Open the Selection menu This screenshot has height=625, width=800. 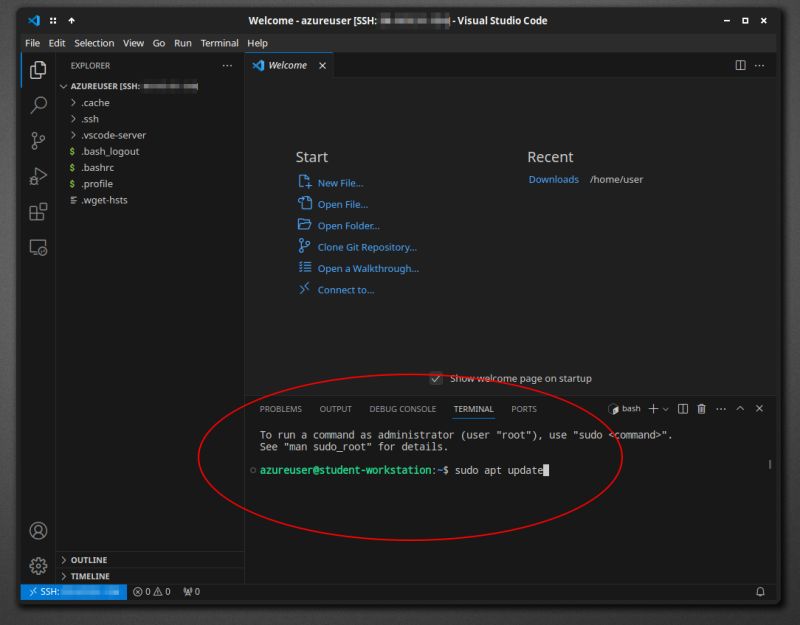point(94,43)
